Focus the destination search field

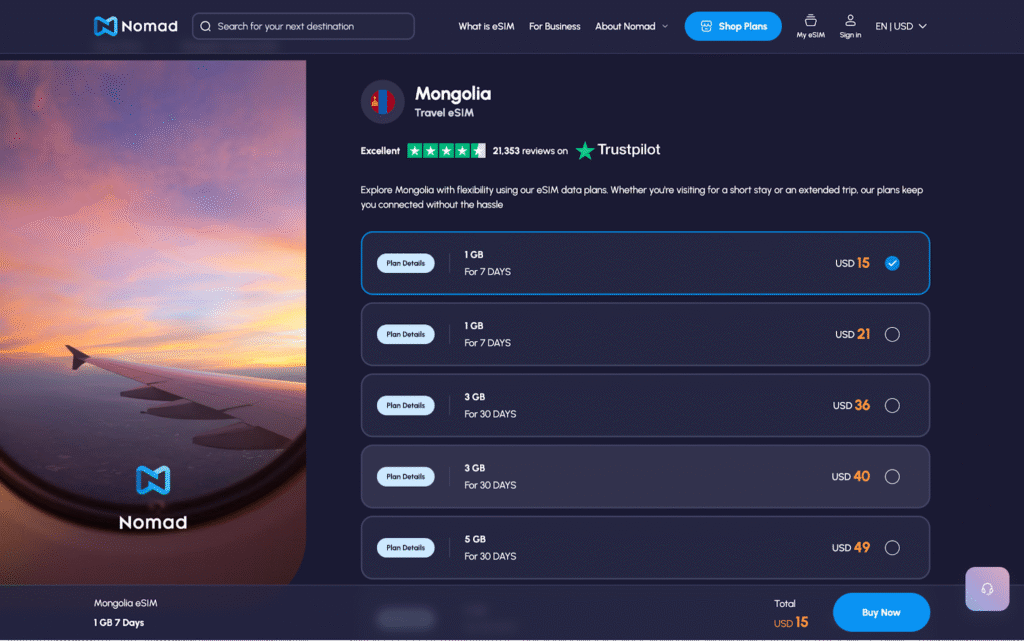[x=303, y=26]
